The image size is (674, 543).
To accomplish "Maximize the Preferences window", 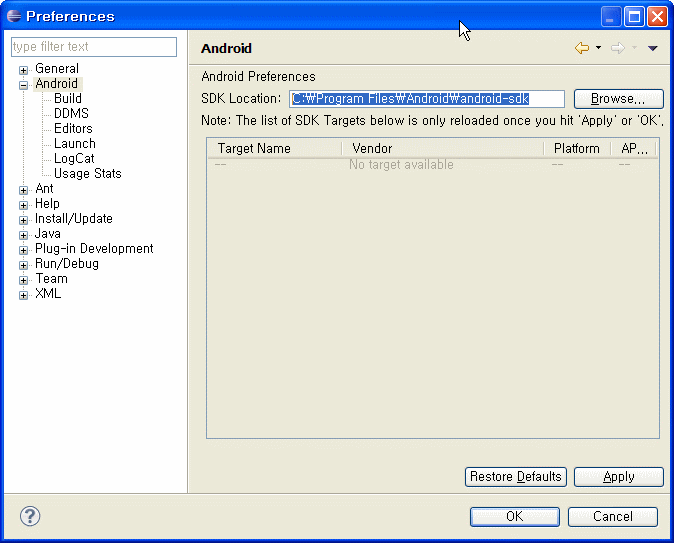I will point(634,17).
